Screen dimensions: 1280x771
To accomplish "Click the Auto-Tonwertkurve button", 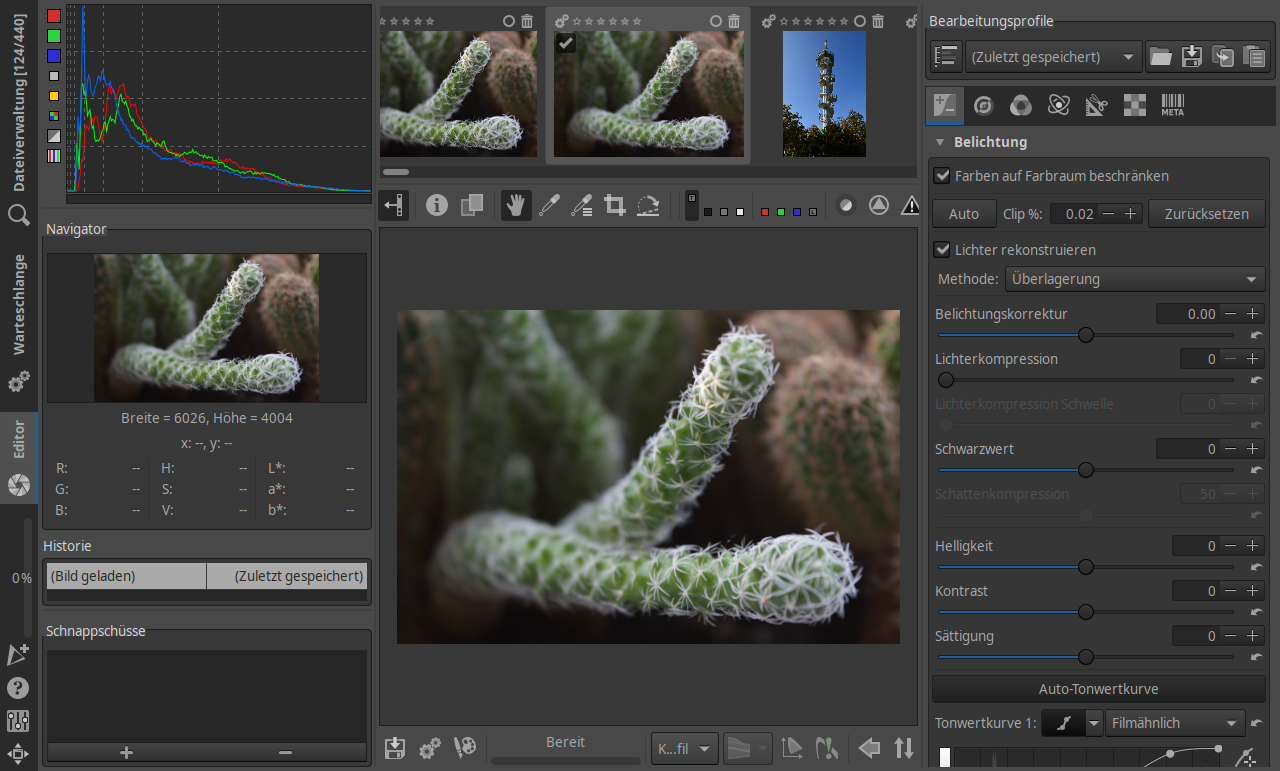I will pos(1099,689).
